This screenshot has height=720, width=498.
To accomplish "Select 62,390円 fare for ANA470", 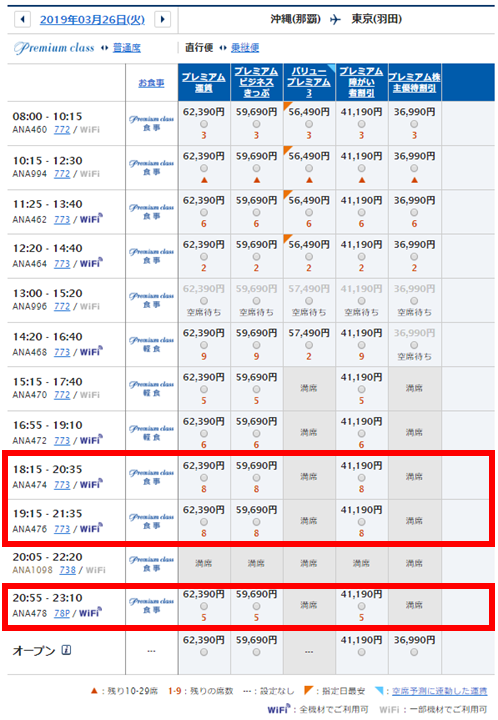I will tap(204, 389).
